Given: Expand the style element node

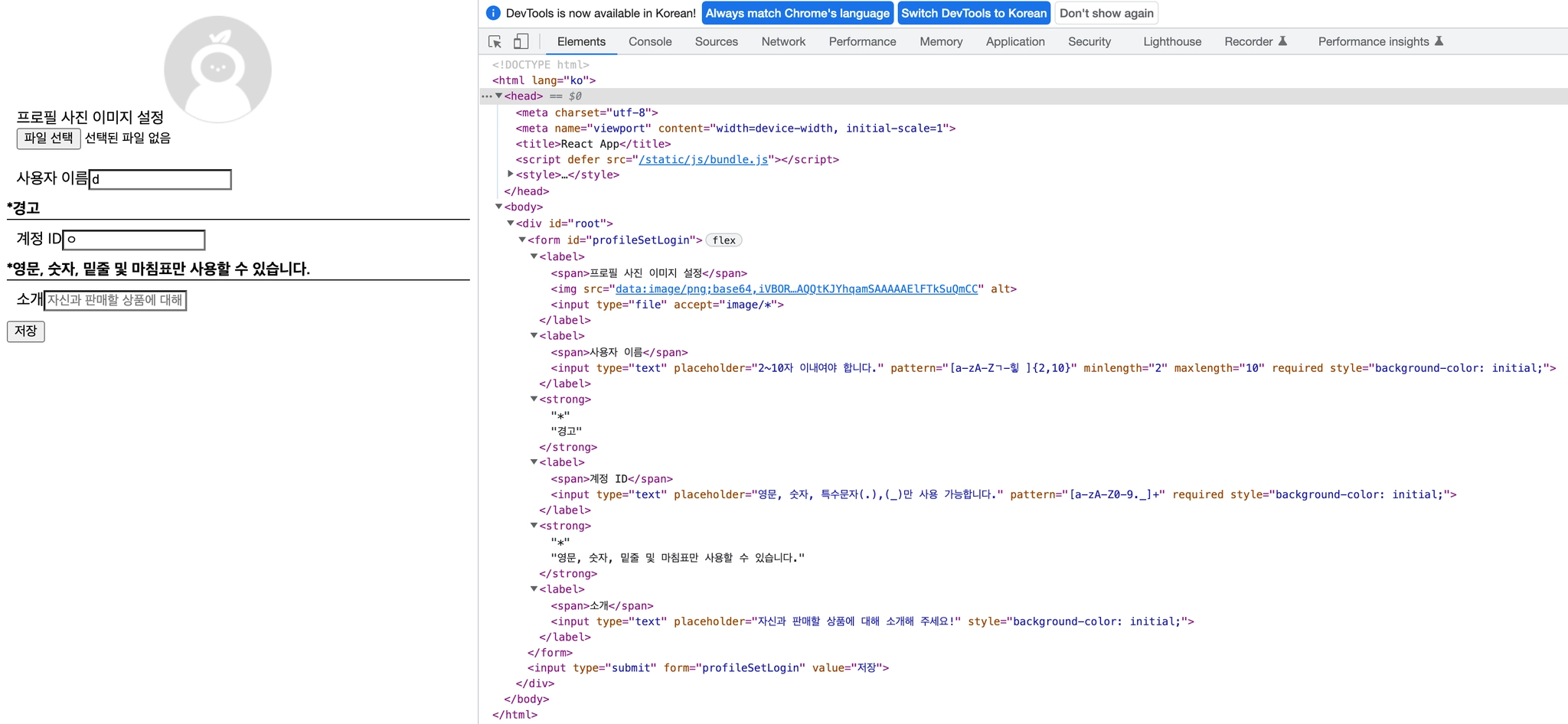Looking at the screenshot, I should point(511,174).
